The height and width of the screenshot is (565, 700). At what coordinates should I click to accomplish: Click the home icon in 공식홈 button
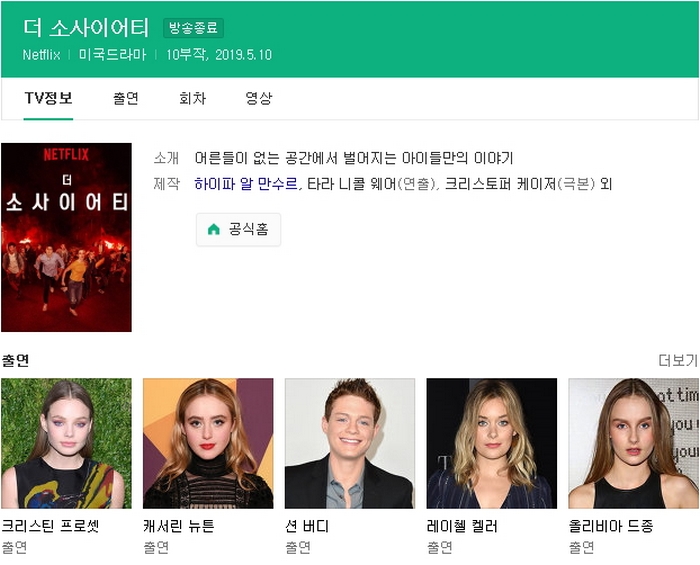pyautogui.click(x=213, y=230)
